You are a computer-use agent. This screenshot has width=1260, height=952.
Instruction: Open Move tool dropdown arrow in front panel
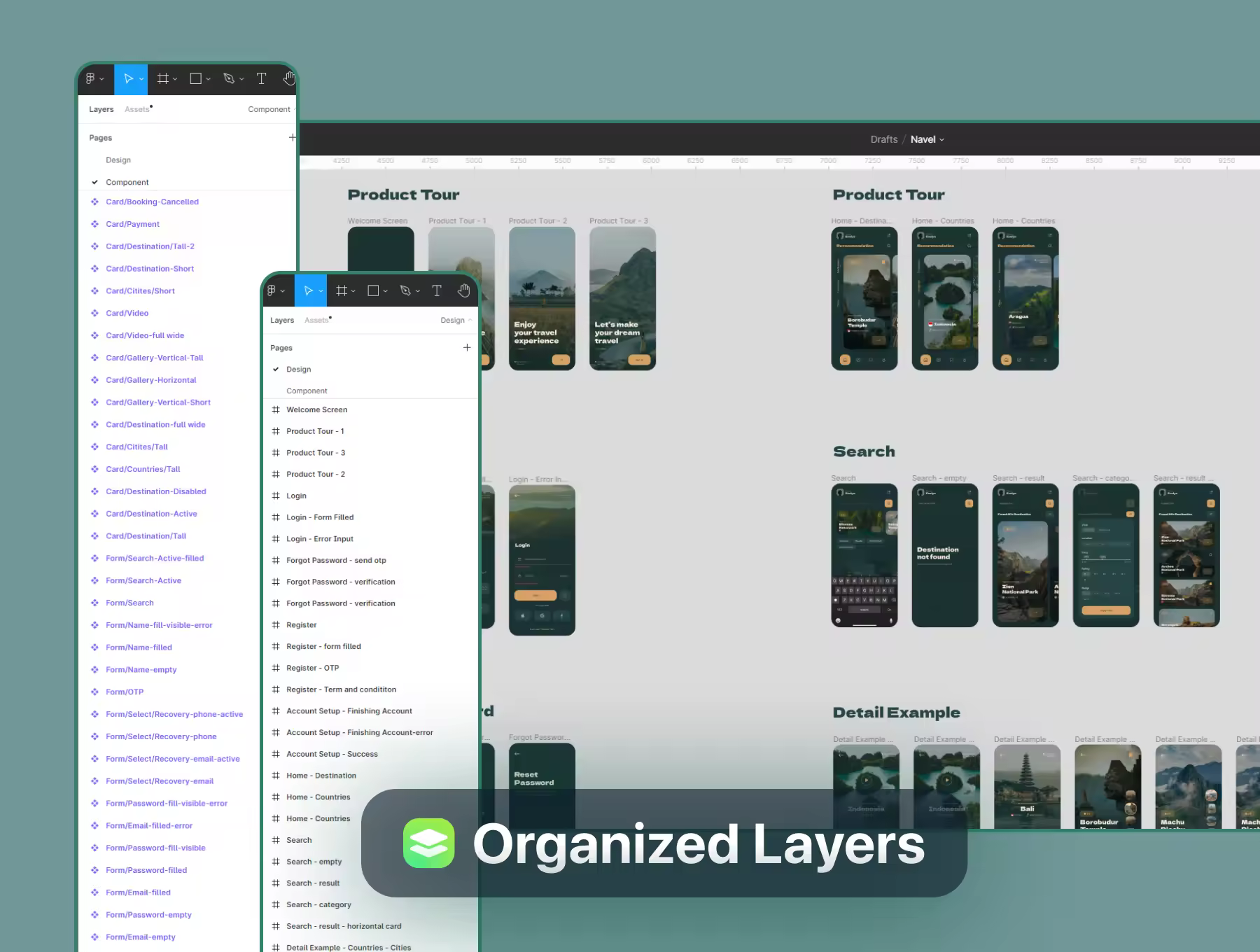tap(321, 291)
